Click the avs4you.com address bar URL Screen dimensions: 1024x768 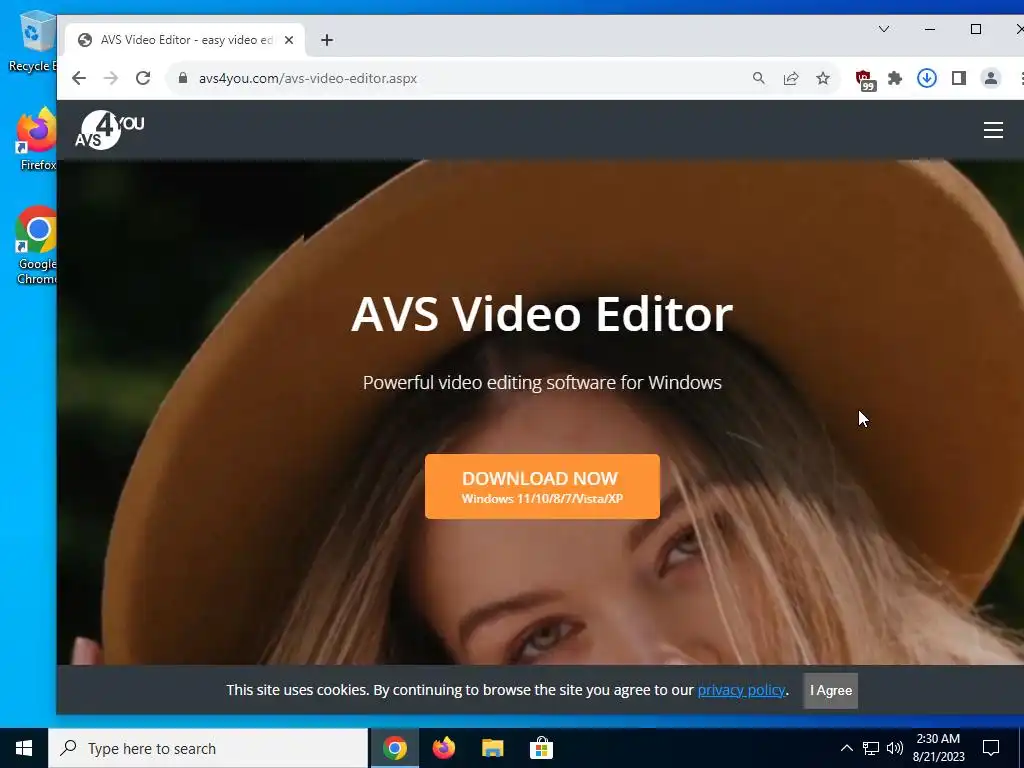[x=308, y=78]
